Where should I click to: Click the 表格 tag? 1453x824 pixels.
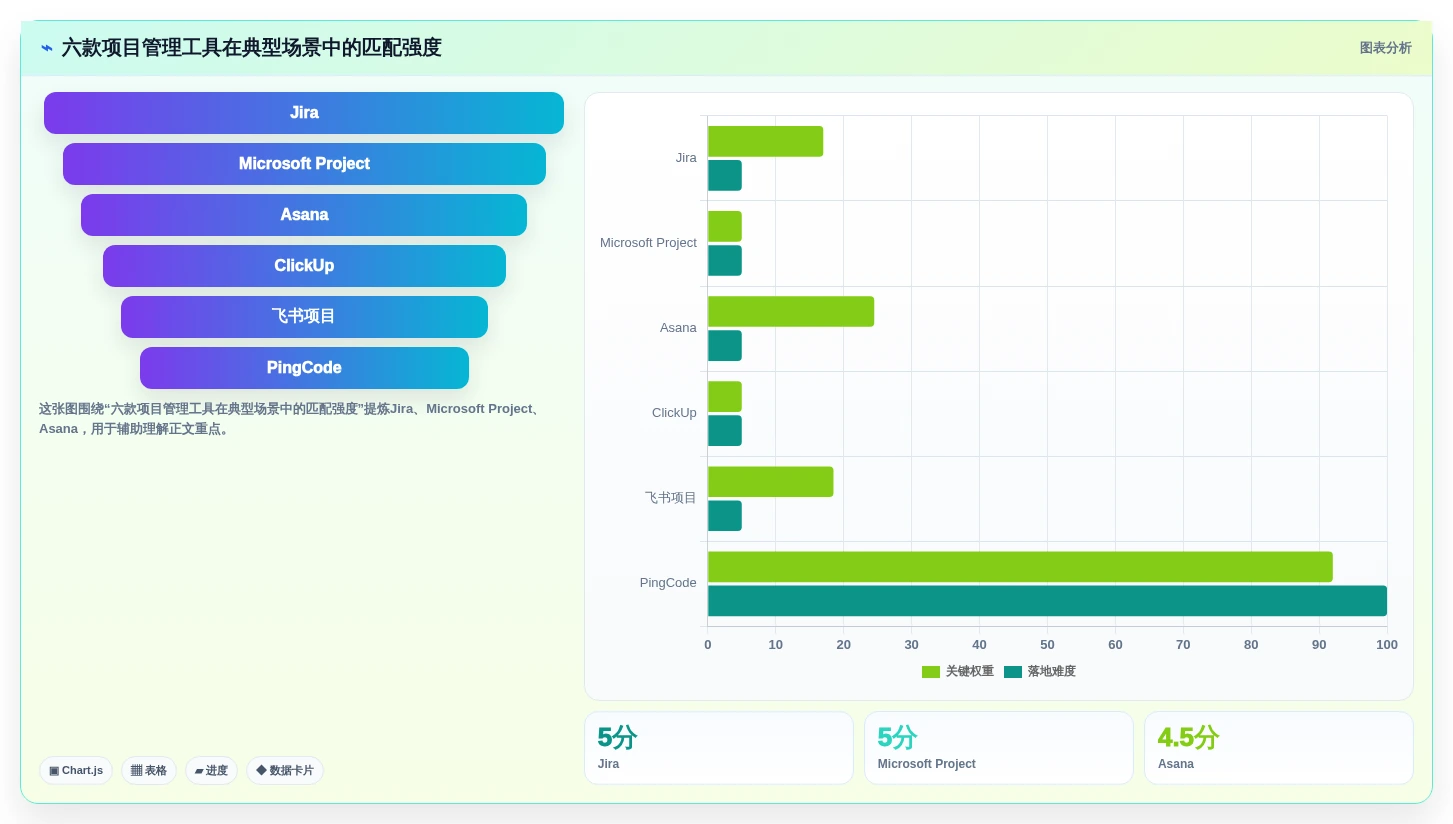coord(149,770)
